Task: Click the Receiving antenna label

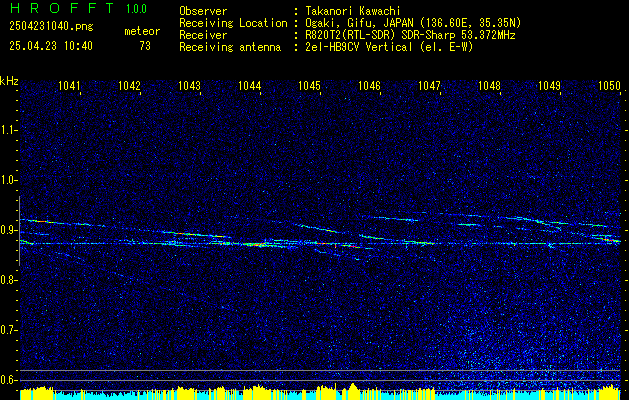Action: (x=230, y=47)
